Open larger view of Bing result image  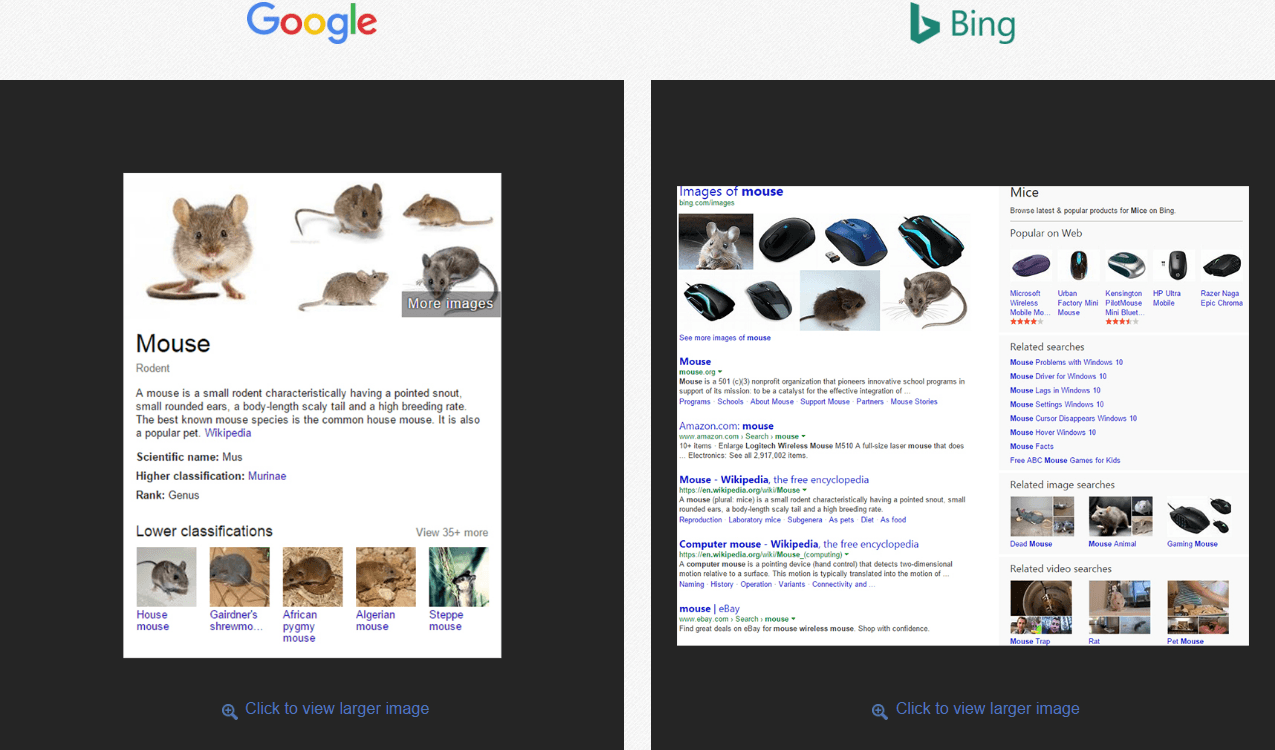(x=987, y=709)
